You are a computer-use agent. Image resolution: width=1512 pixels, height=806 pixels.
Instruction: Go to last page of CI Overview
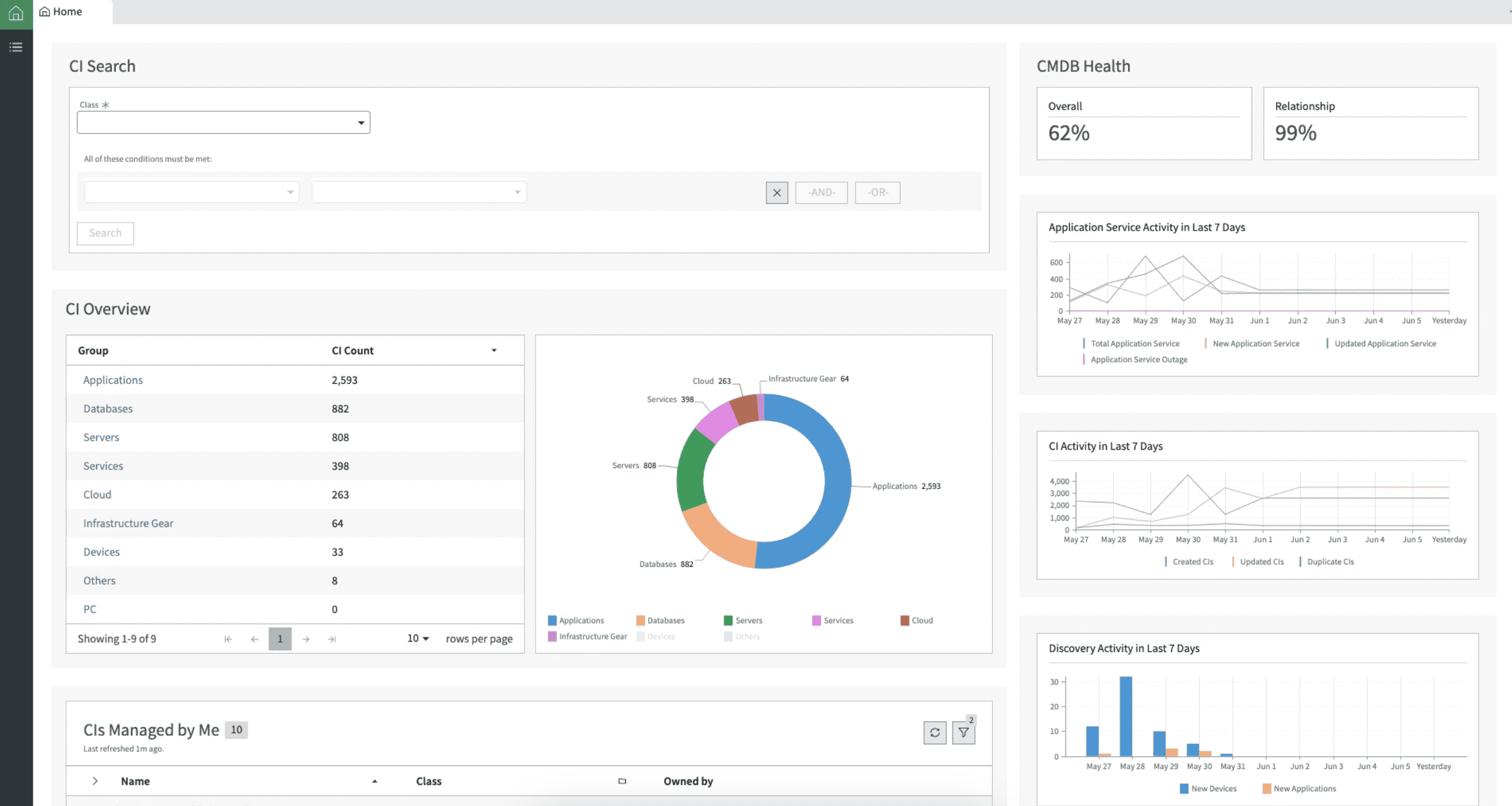click(x=332, y=639)
